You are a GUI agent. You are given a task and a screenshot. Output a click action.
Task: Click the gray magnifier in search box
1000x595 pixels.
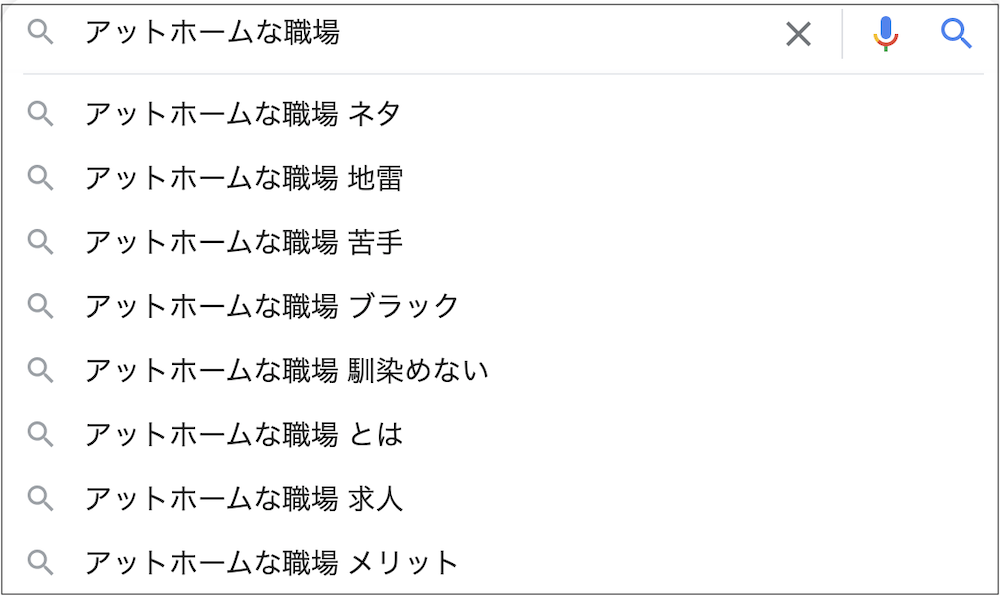click(x=40, y=32)
